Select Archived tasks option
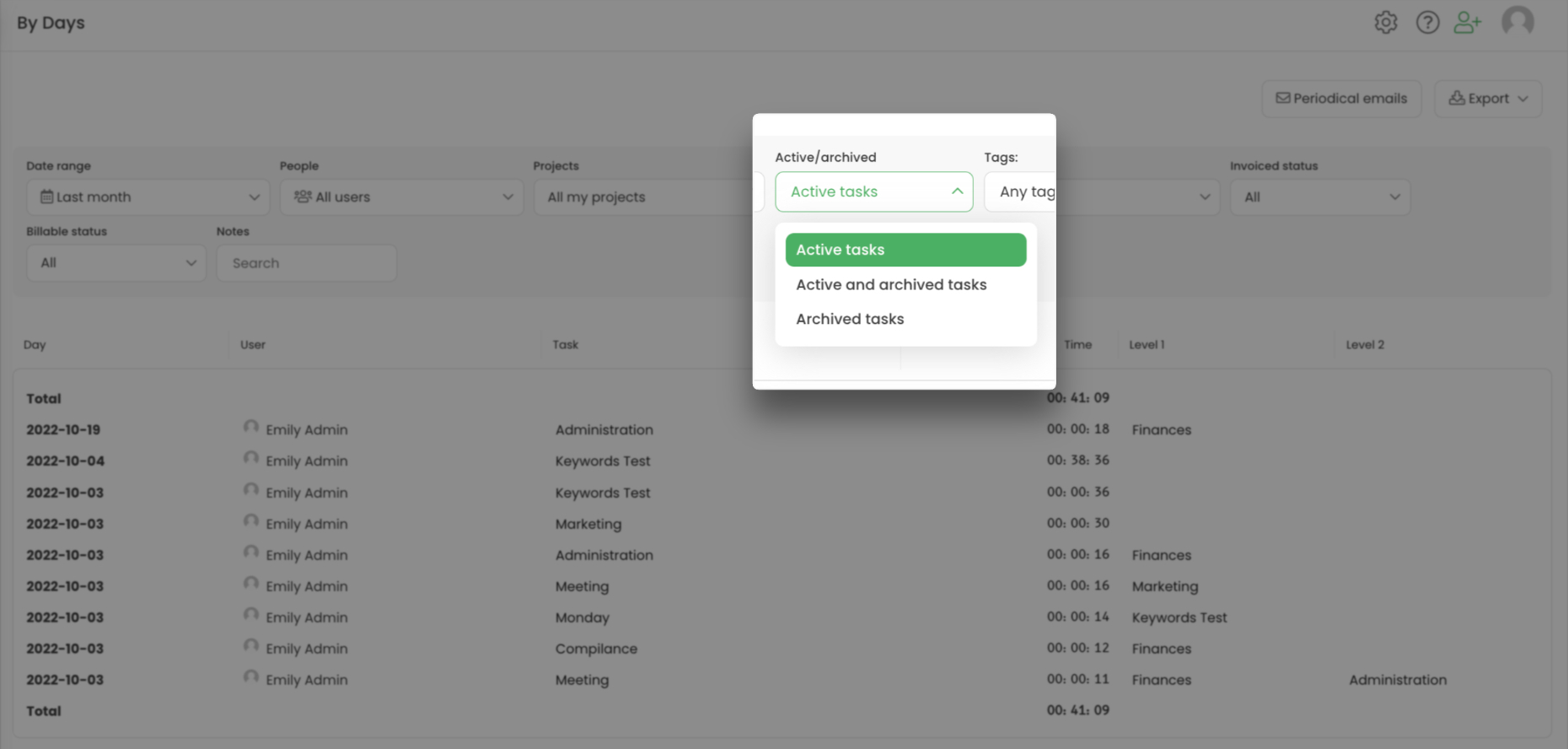This screenshot has width=1568, height=749. 905,319
